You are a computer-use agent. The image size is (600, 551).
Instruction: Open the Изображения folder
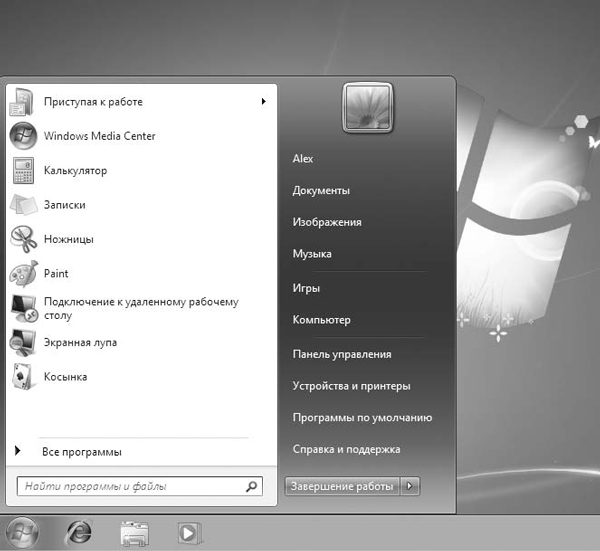click(x=327, y=222)
